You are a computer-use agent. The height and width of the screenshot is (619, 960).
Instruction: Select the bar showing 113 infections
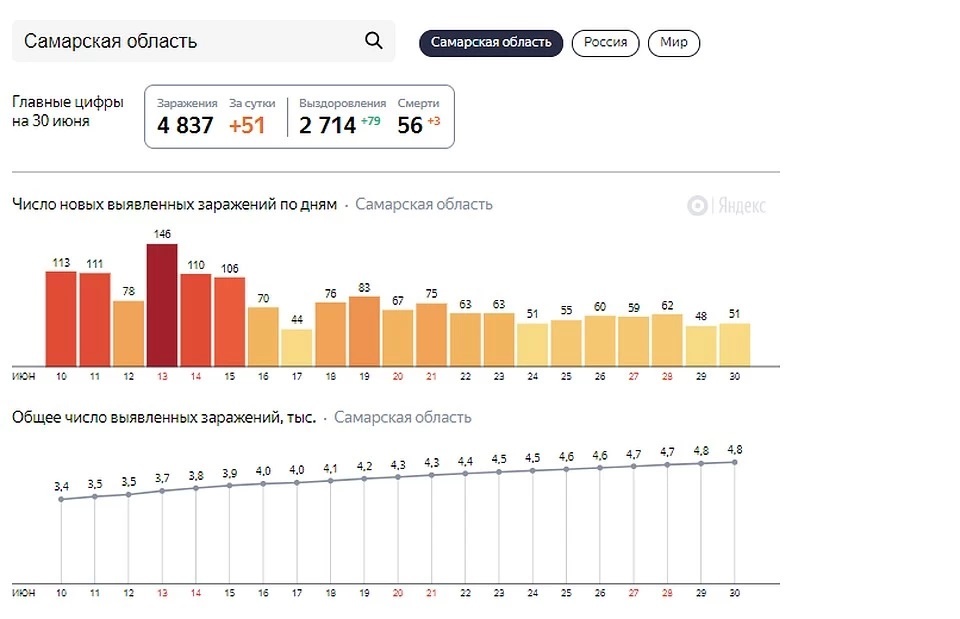(x=61, y=318)
